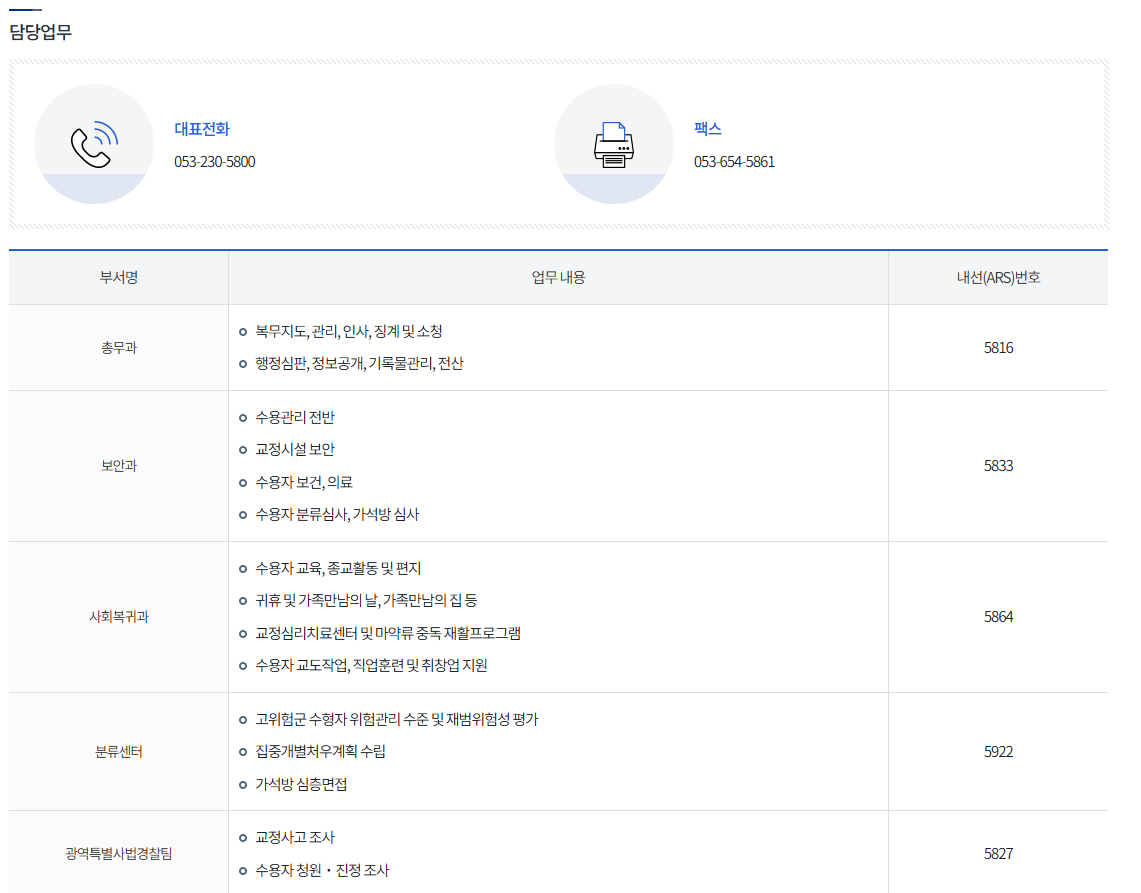Click the 행정심판, 정보공개 line
The image size is (1141, 893).
point(359,364)
